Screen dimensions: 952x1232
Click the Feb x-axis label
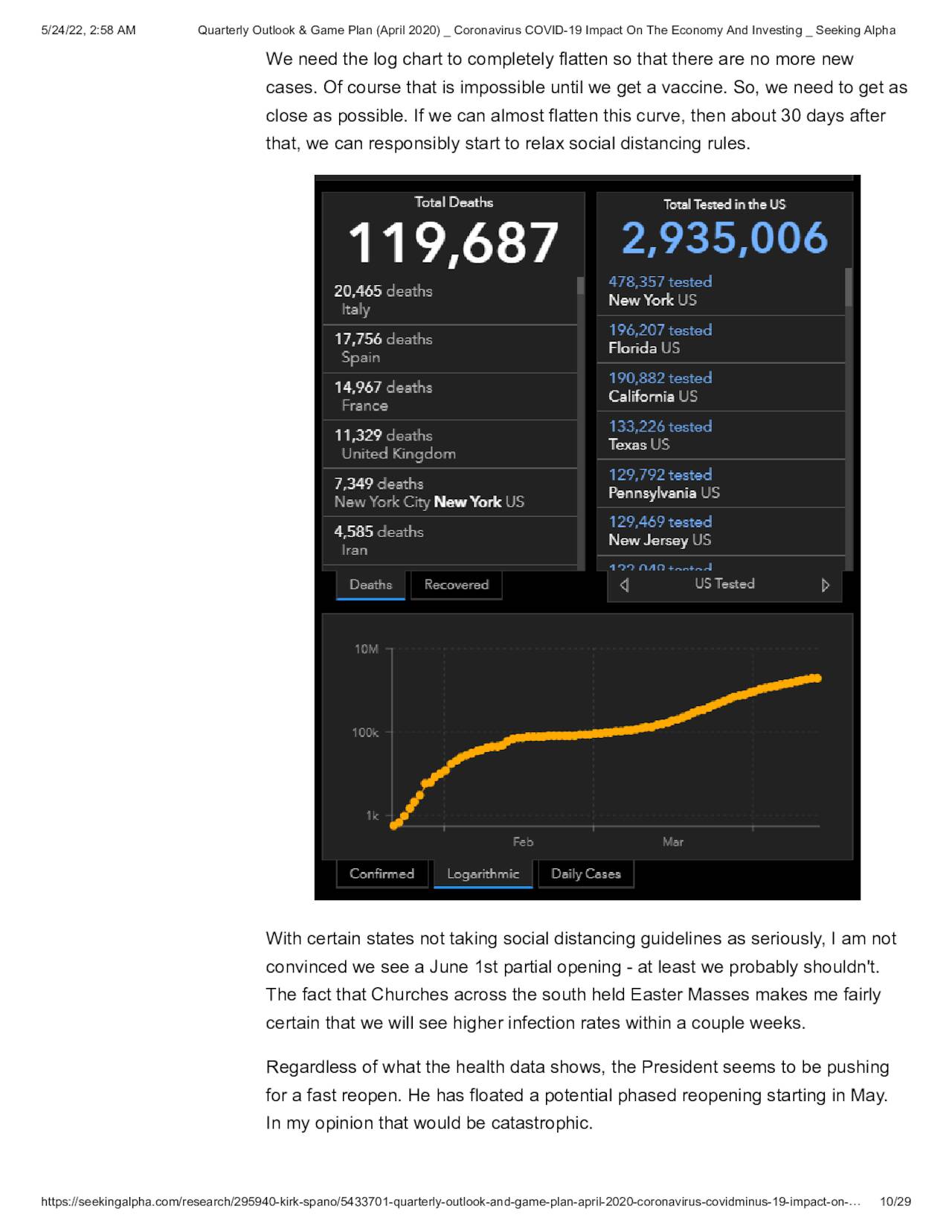(x=523, y=842)
